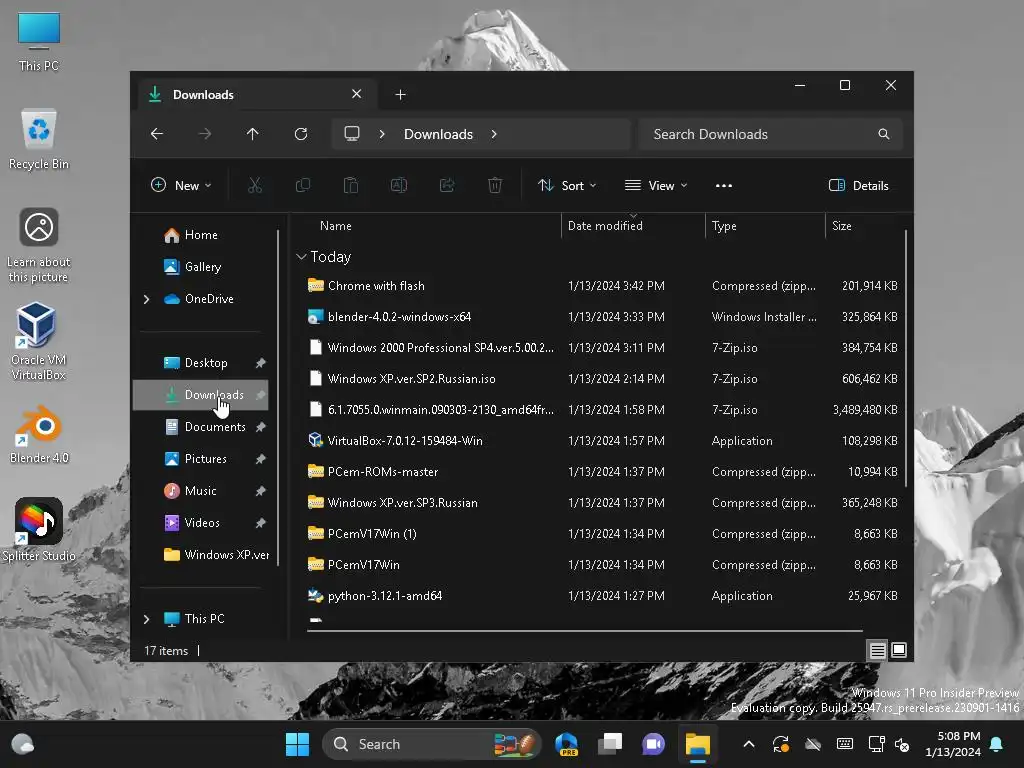Select VirtualBox-7.0.12-159484-Win file
The height and width of the screenshot is (768, 1024).
601,441
